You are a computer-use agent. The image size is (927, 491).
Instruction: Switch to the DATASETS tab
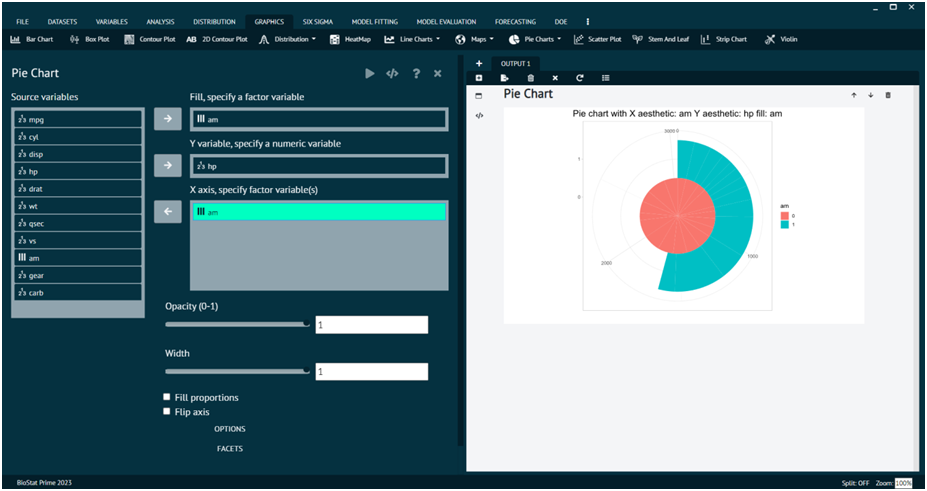pos(62,22)
